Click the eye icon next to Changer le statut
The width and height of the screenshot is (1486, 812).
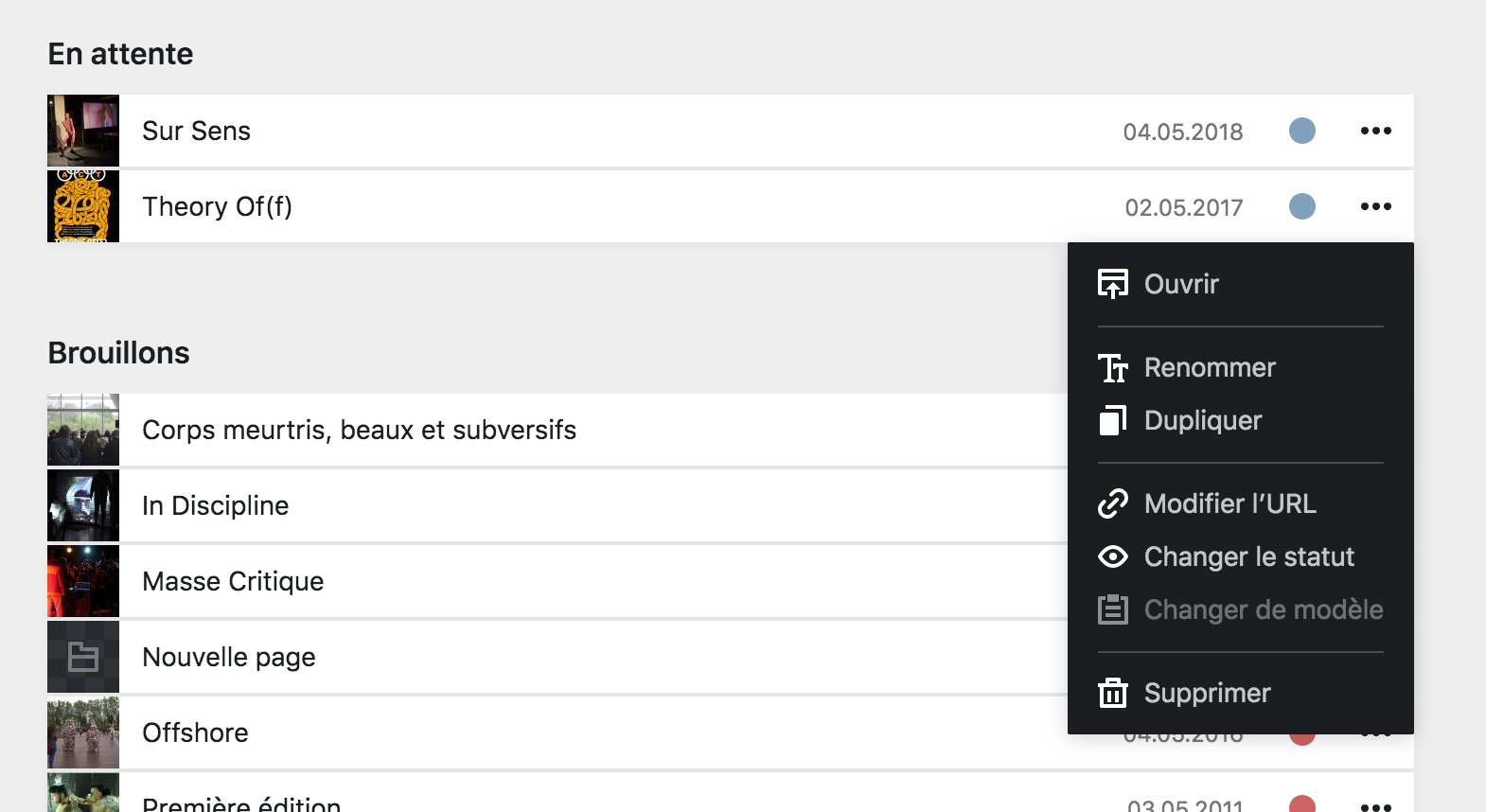[x=1114, y=556]
